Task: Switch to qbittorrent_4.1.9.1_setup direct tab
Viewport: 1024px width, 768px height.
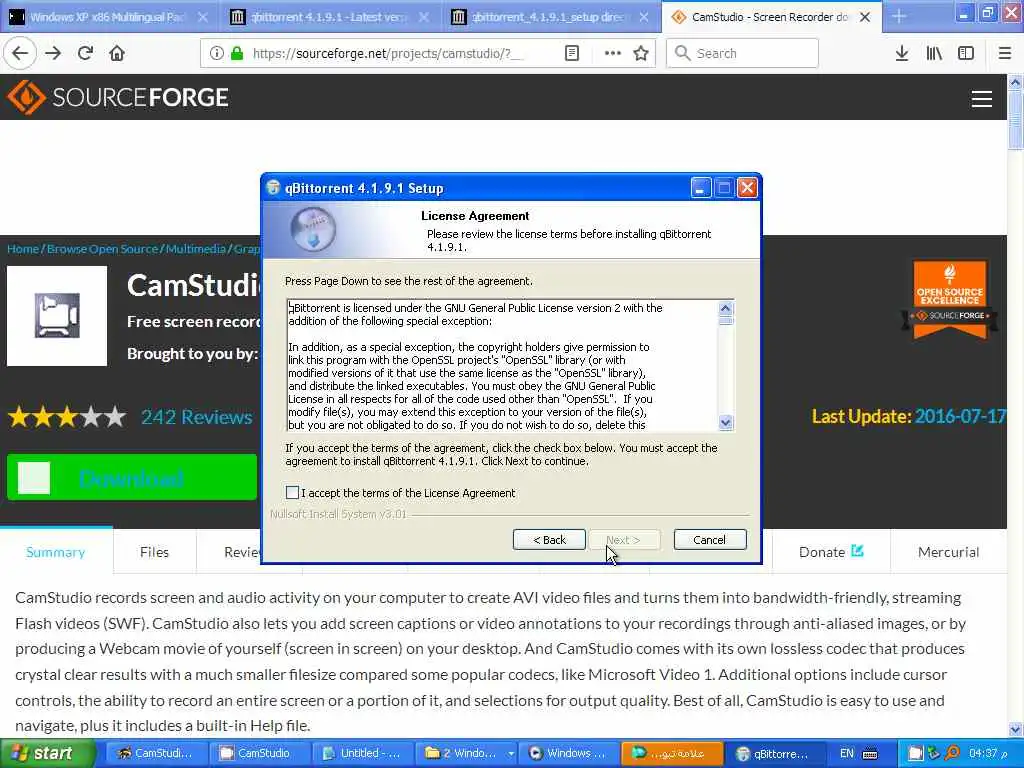Action: pyautogui.click(x=547, y=17)
